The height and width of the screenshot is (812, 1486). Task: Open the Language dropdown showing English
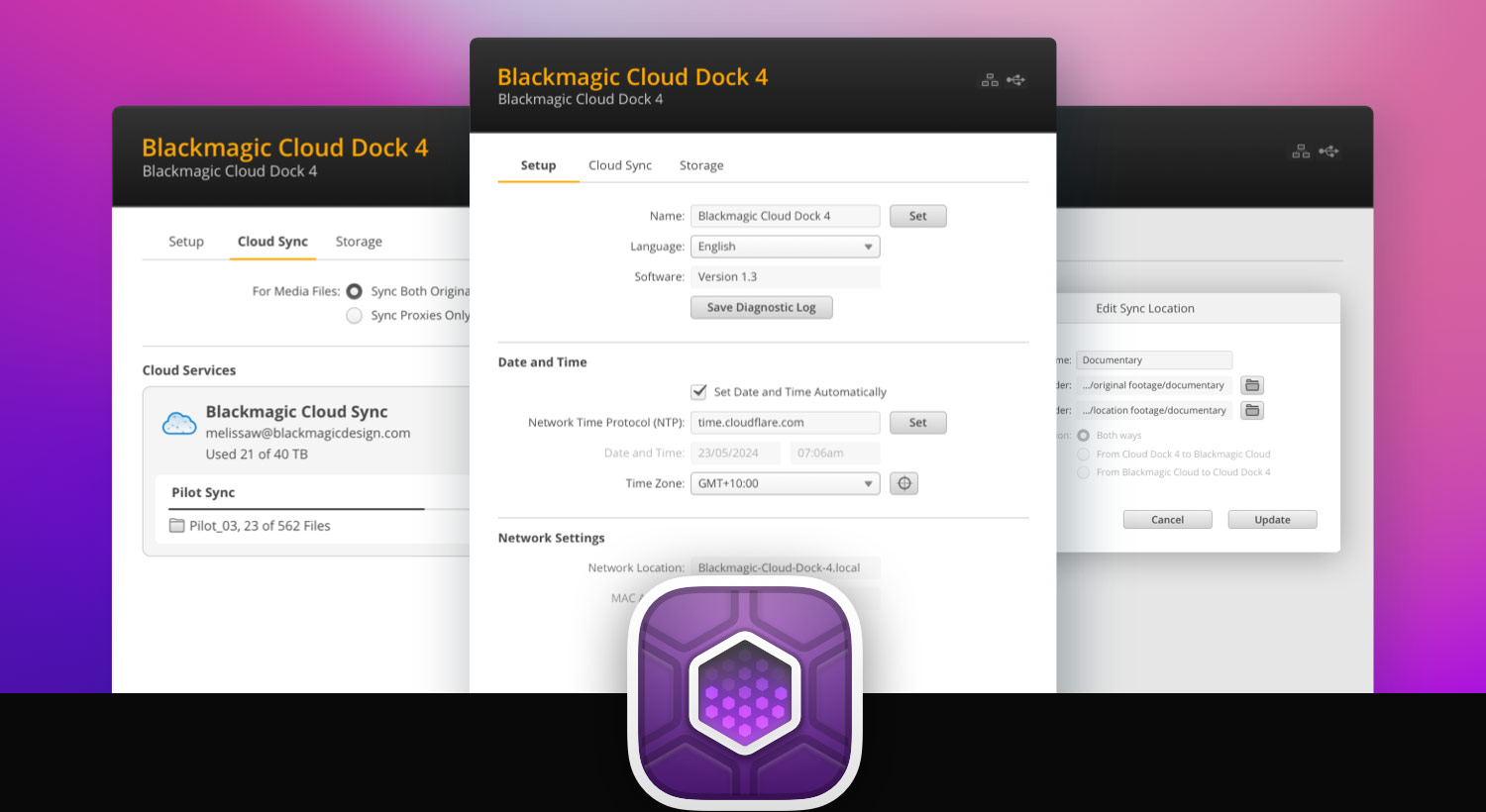785,247
